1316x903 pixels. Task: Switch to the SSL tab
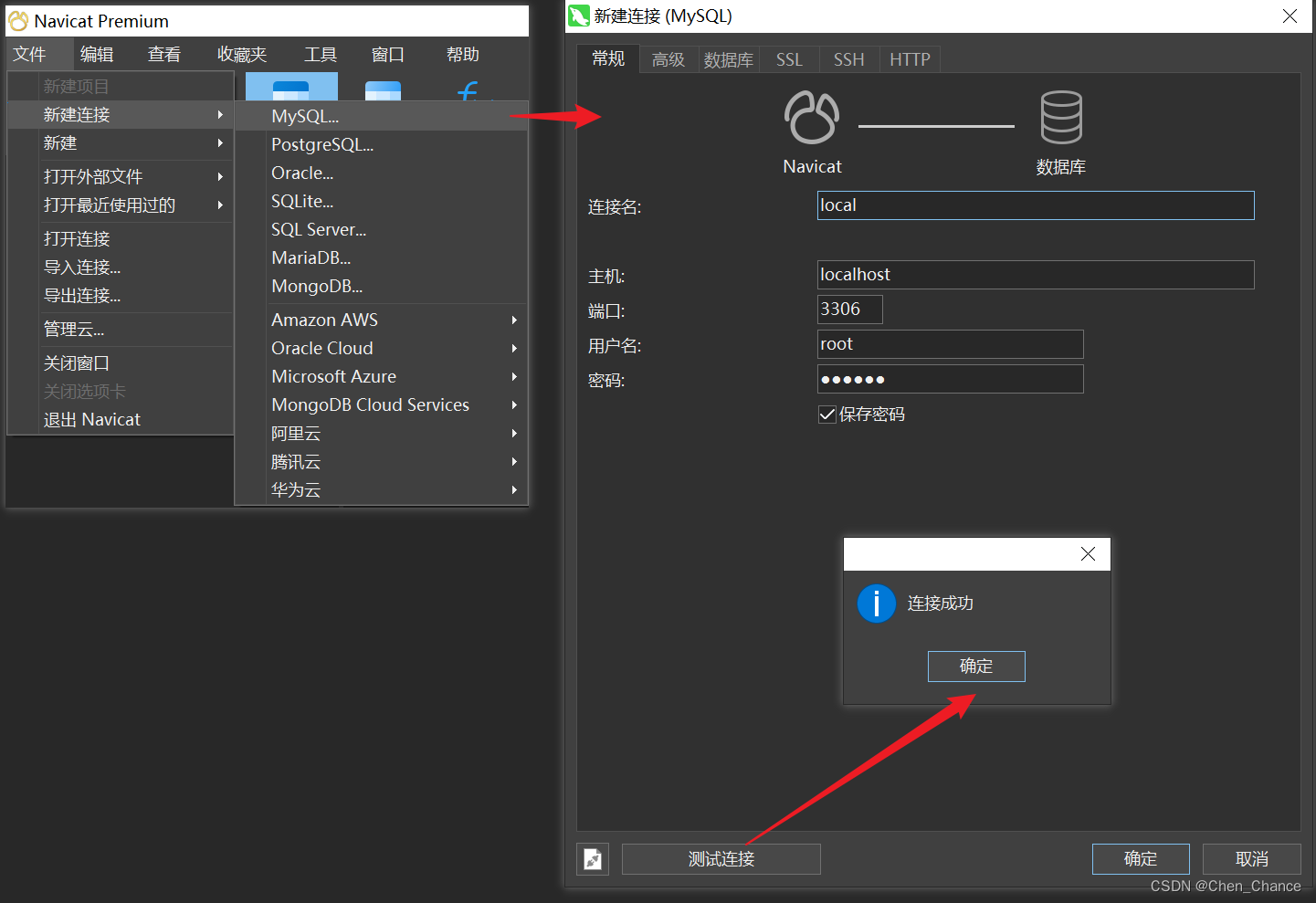789,59
